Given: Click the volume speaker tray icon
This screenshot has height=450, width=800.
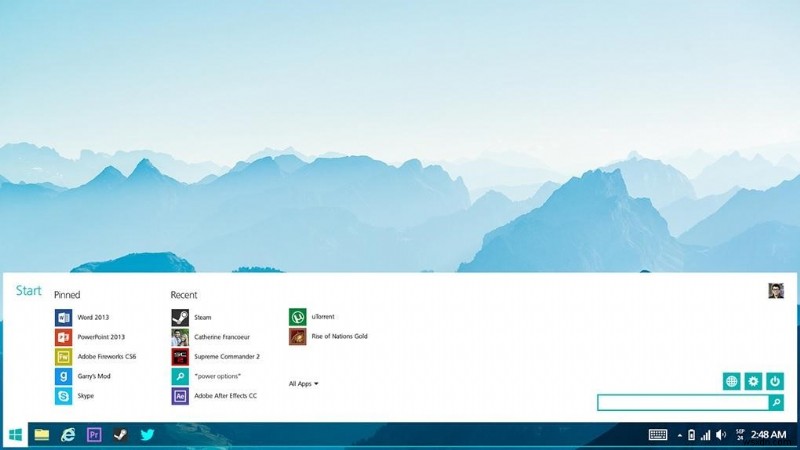Looking at the screenshot, I should click(721, 435).
